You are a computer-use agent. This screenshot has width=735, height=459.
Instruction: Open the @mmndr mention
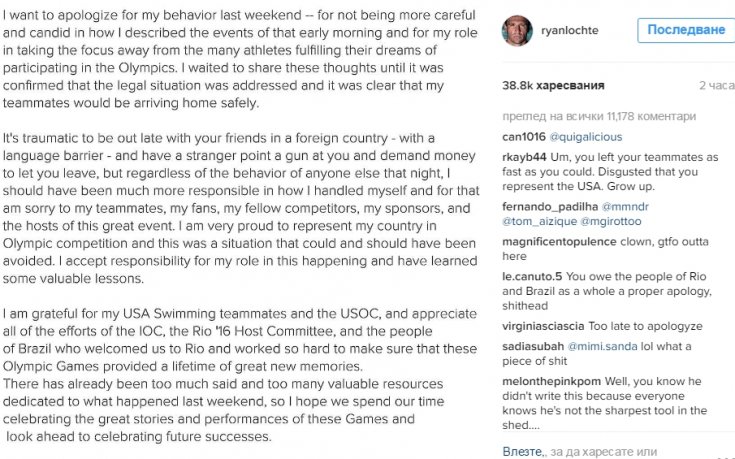tap(625, 207)
